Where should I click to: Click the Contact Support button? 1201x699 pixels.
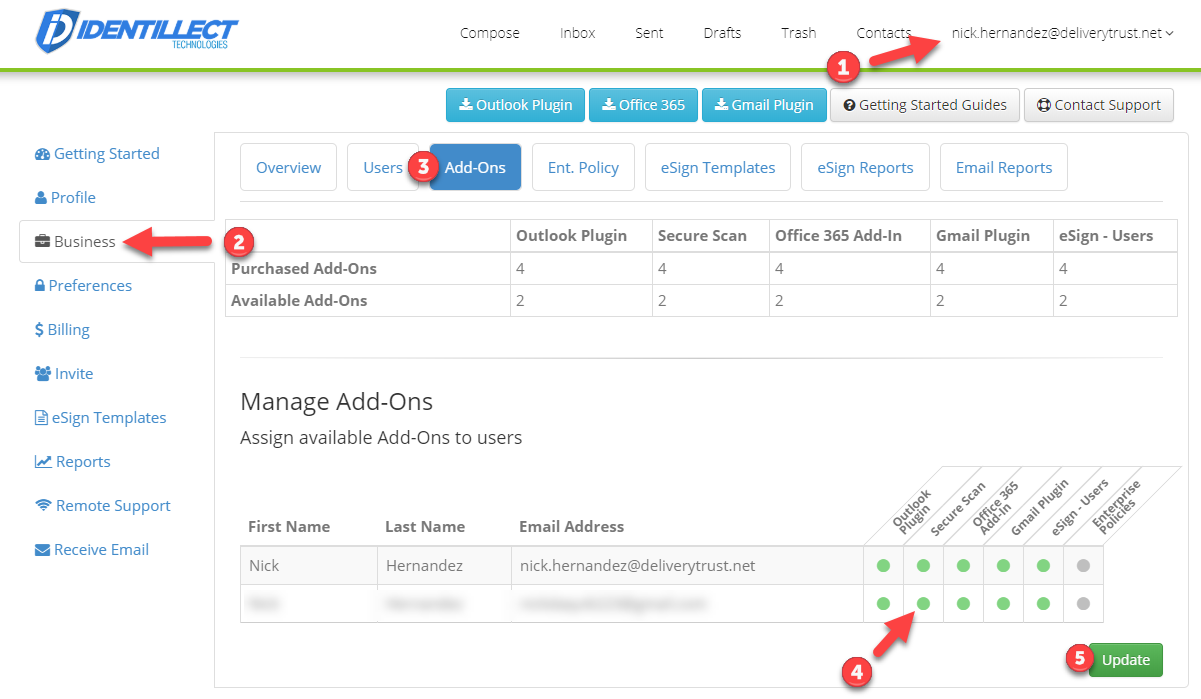(1098, 105)
